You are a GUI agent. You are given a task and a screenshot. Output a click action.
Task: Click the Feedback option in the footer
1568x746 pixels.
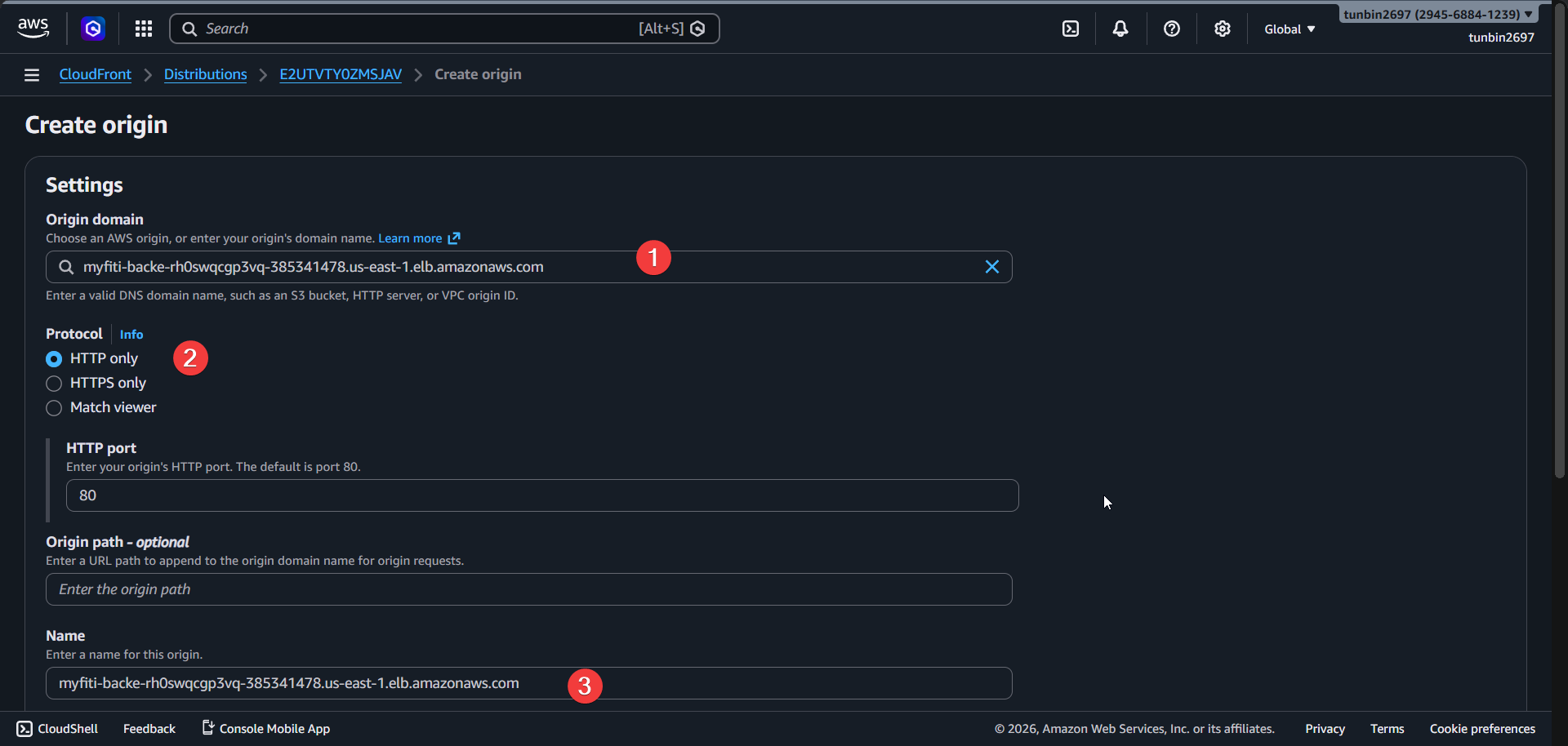coord(149,728)
